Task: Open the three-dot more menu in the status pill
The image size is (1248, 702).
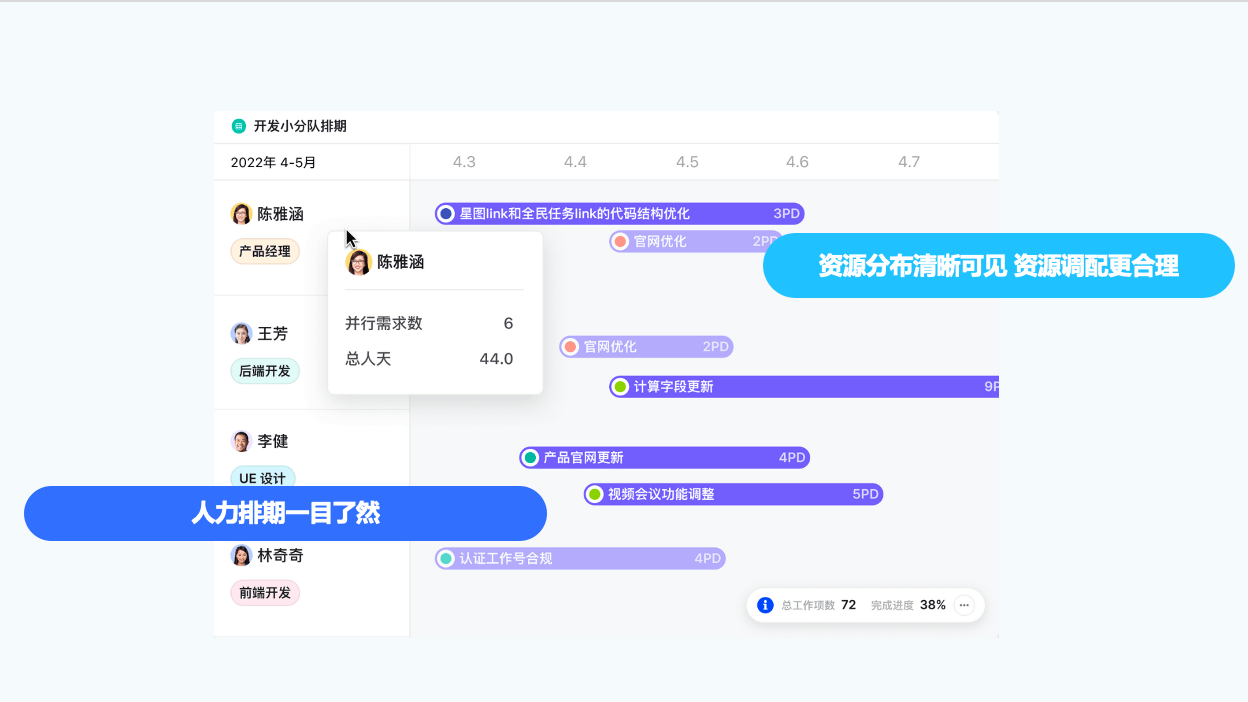Action: pos(963,605)
